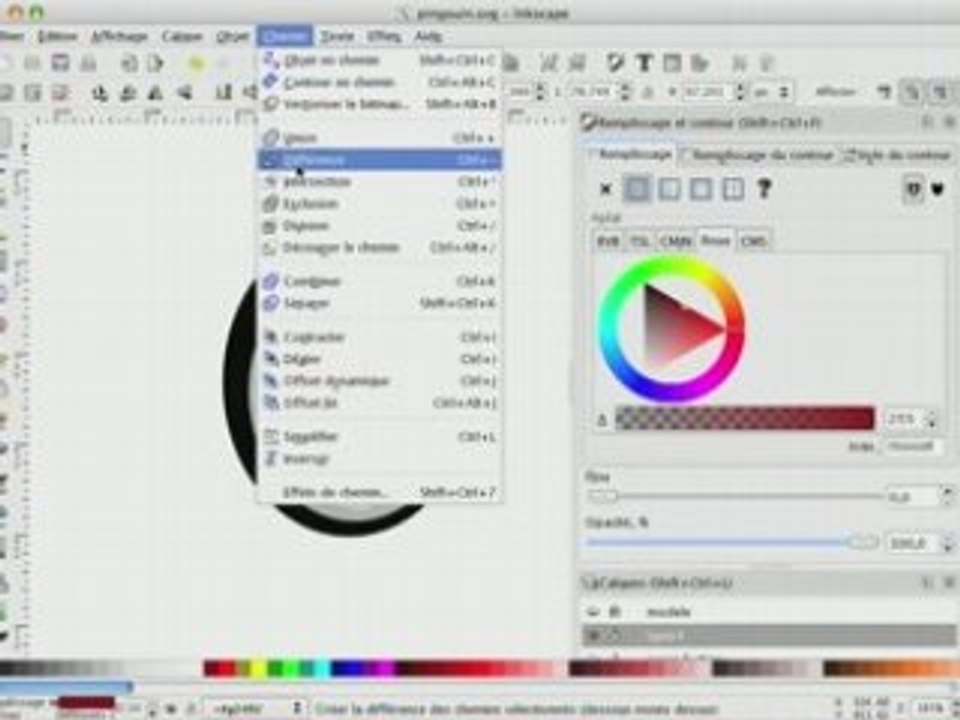Select the pattern fill icon
Screen dimensions: 960x720
pos(733,189)
